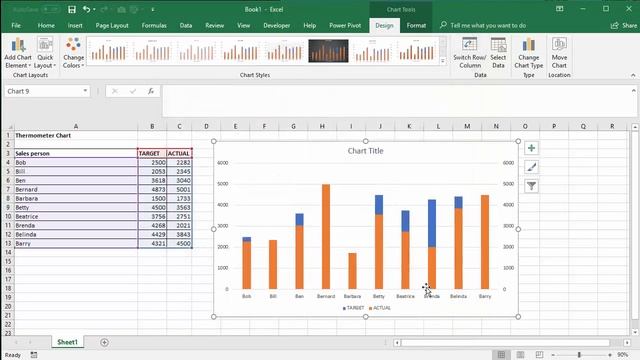Select the Sales person header cell

click(76, 153)
